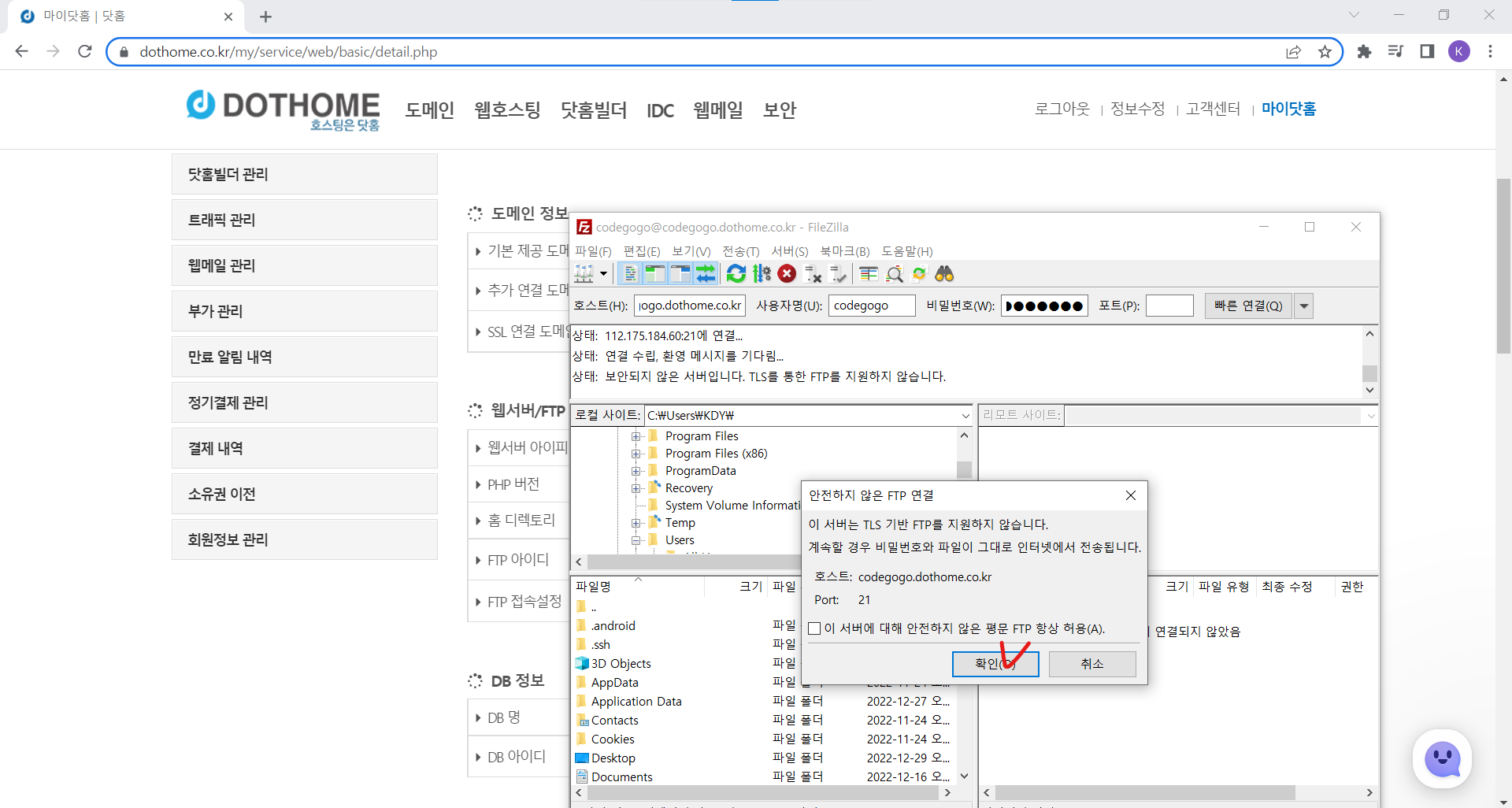The height and width of the screenshot is (808, 1512).
Task: Open the 도움말(H) menu
Action: coord(907,251)
